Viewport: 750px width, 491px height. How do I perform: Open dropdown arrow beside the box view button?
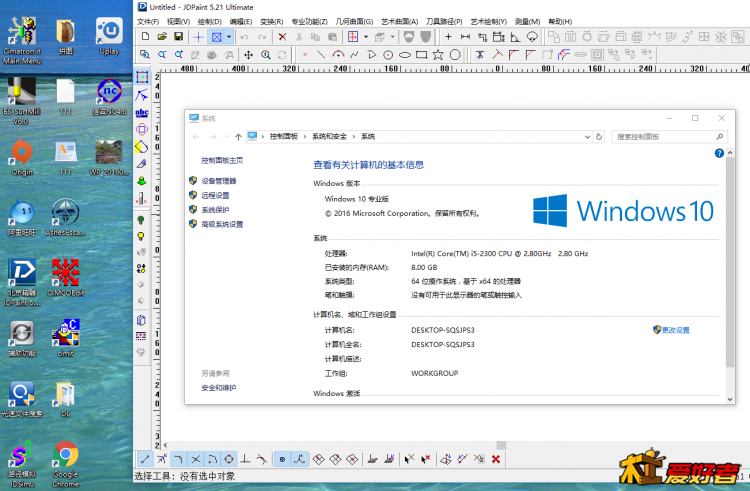click(x=229, y=37)
